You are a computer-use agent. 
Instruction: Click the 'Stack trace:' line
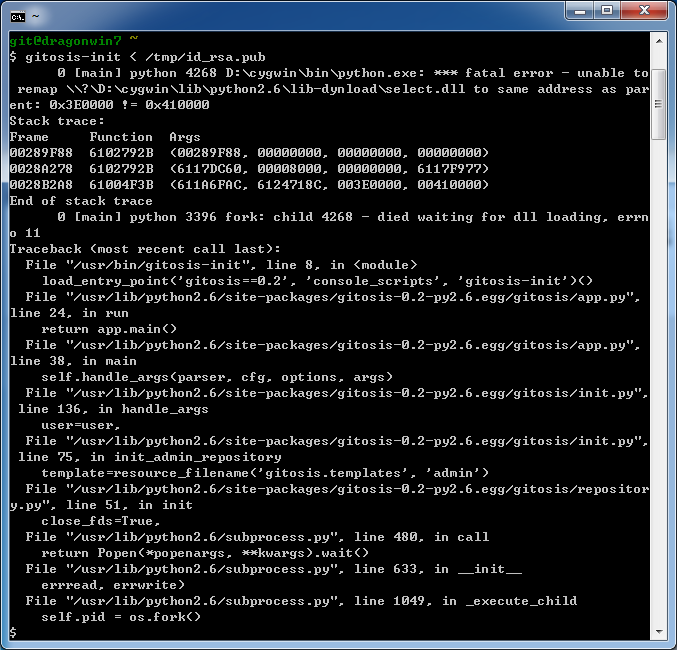point(57,121)
